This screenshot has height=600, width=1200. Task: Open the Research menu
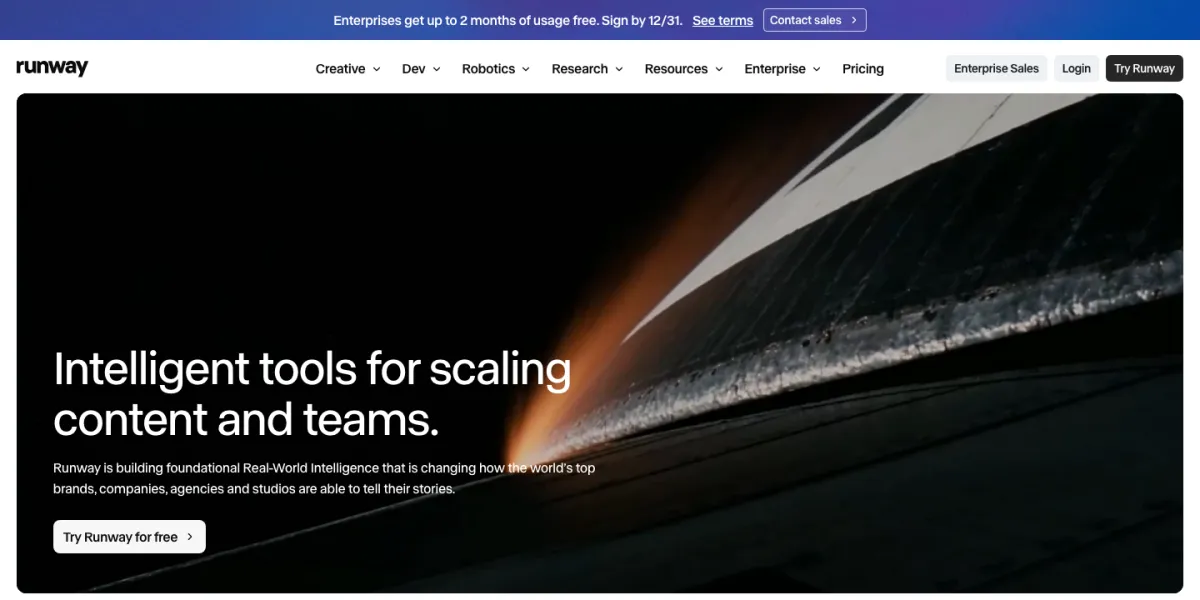pyautogui.click(x=587, y=69)
